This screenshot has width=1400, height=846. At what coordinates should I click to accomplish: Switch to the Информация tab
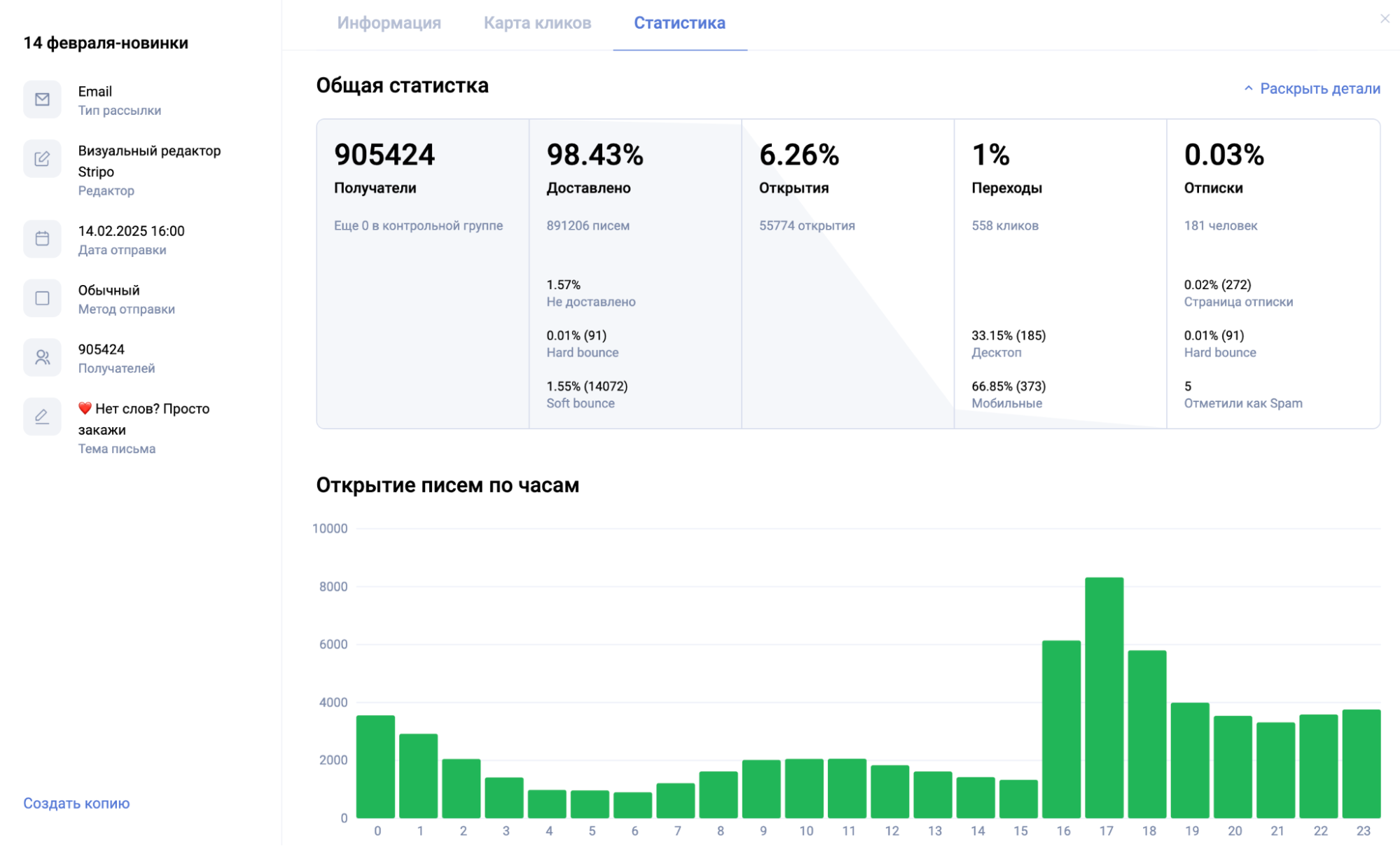pyautogui.click(x=389, y=23)
